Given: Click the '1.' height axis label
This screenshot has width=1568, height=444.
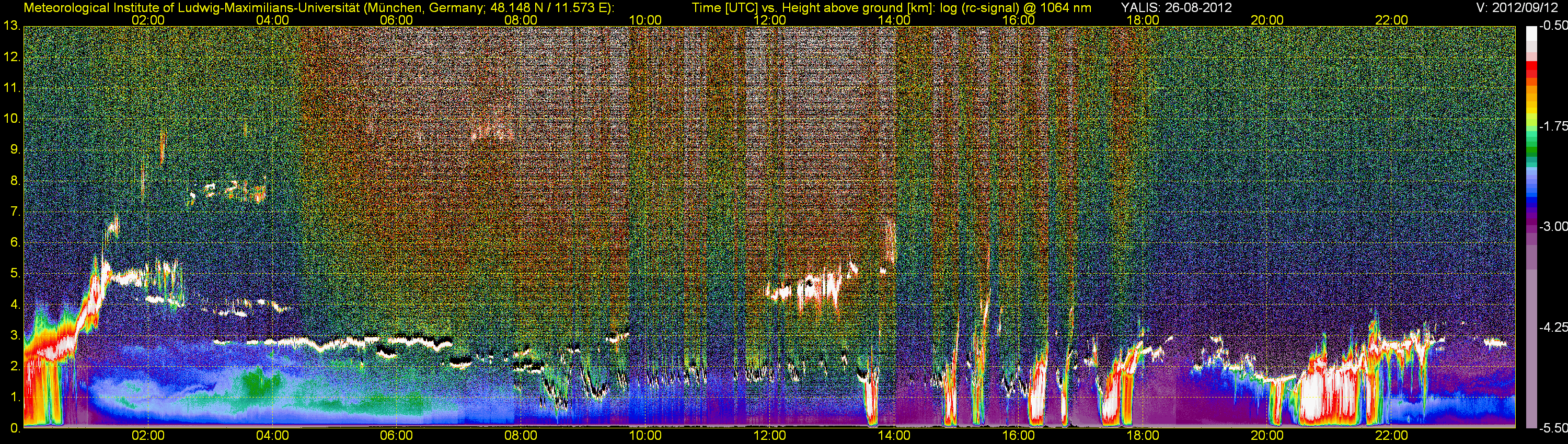Looking at the screenshot, I should point(15,397).
